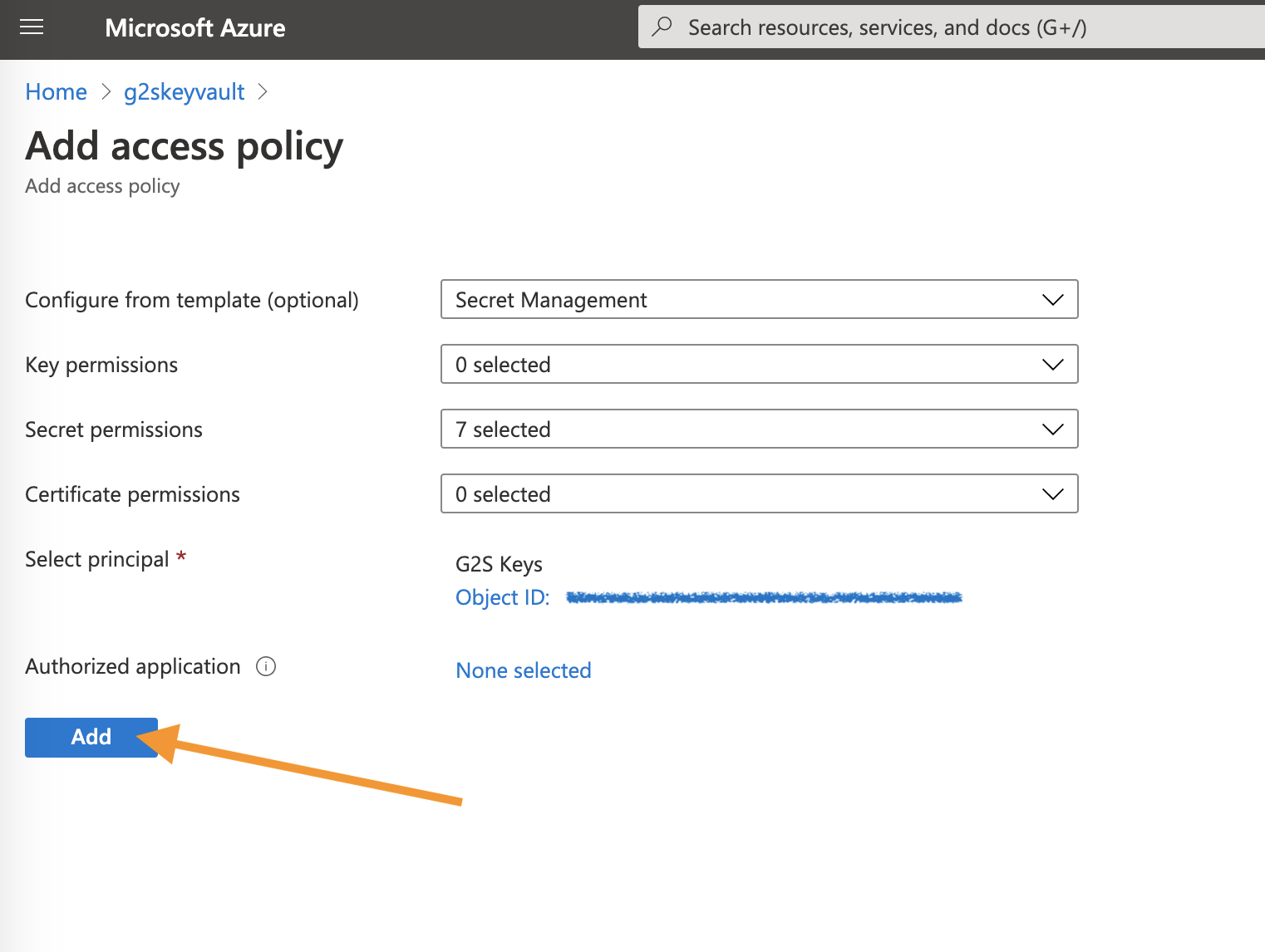This screenshot has width=1265, height=952.
Task: Show Authorized application info tooltip icon
Action: coord(266,666)
